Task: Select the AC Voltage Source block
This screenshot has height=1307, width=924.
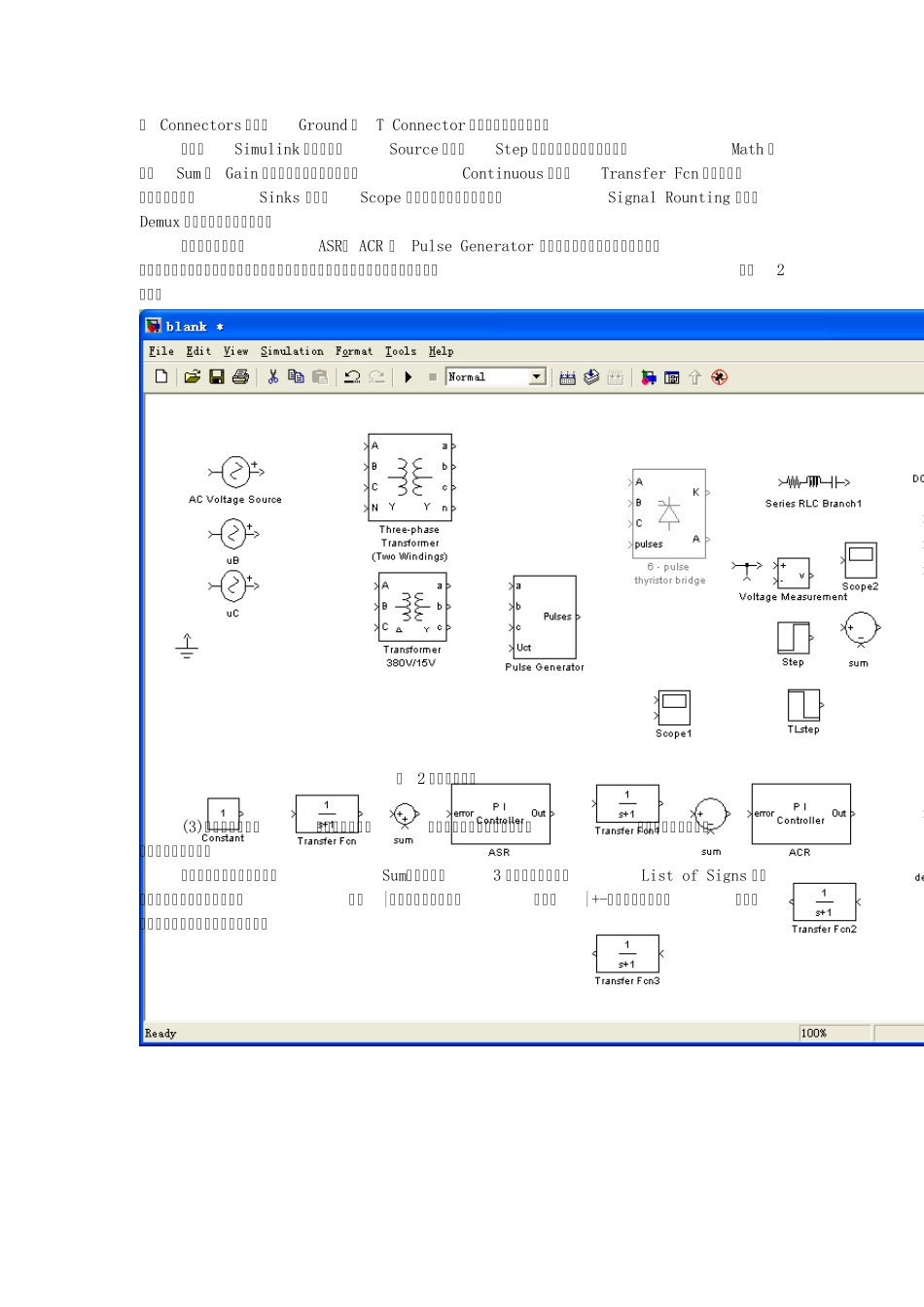Action: [235, 472]
